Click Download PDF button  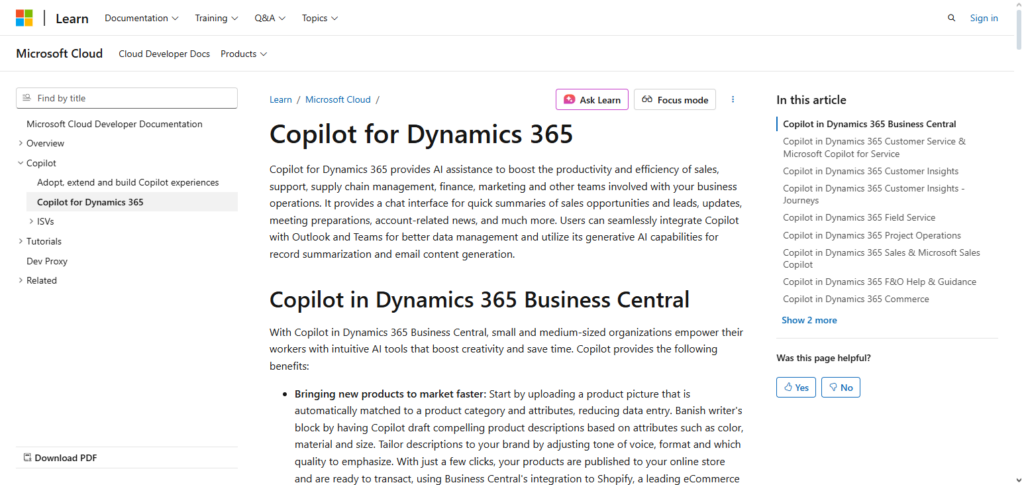(60, 458)
